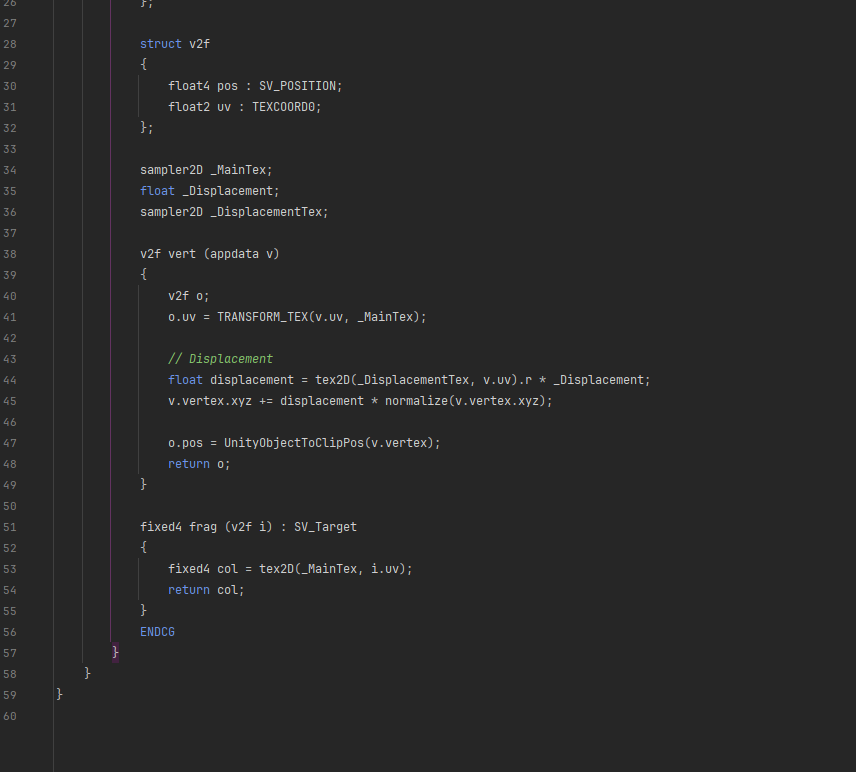The image size is (856, 772).
Task: Click 'SV_POSITION' semantic on line 30
Action: [x=297, y=86]
